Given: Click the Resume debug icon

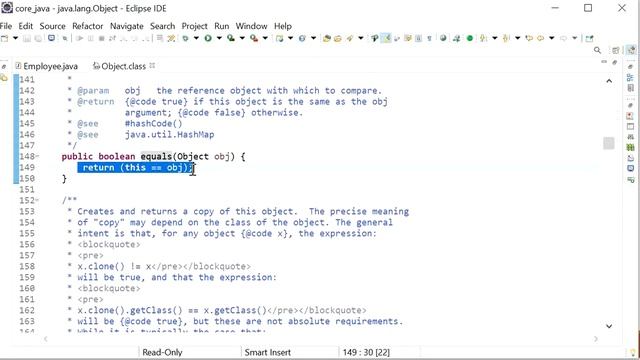Looking at the screenshot, I should click(x=79, y=38).
